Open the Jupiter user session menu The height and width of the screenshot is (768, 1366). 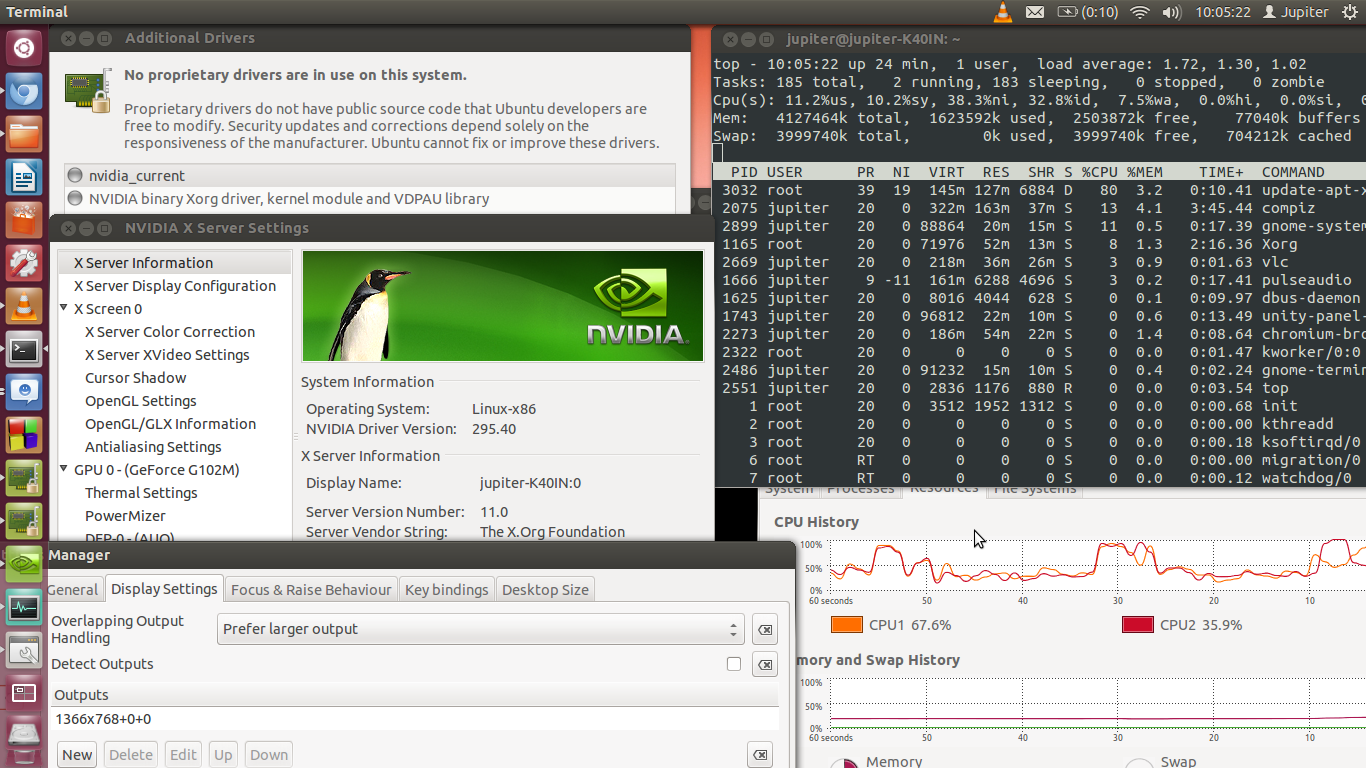click(x=1296, y=12)
